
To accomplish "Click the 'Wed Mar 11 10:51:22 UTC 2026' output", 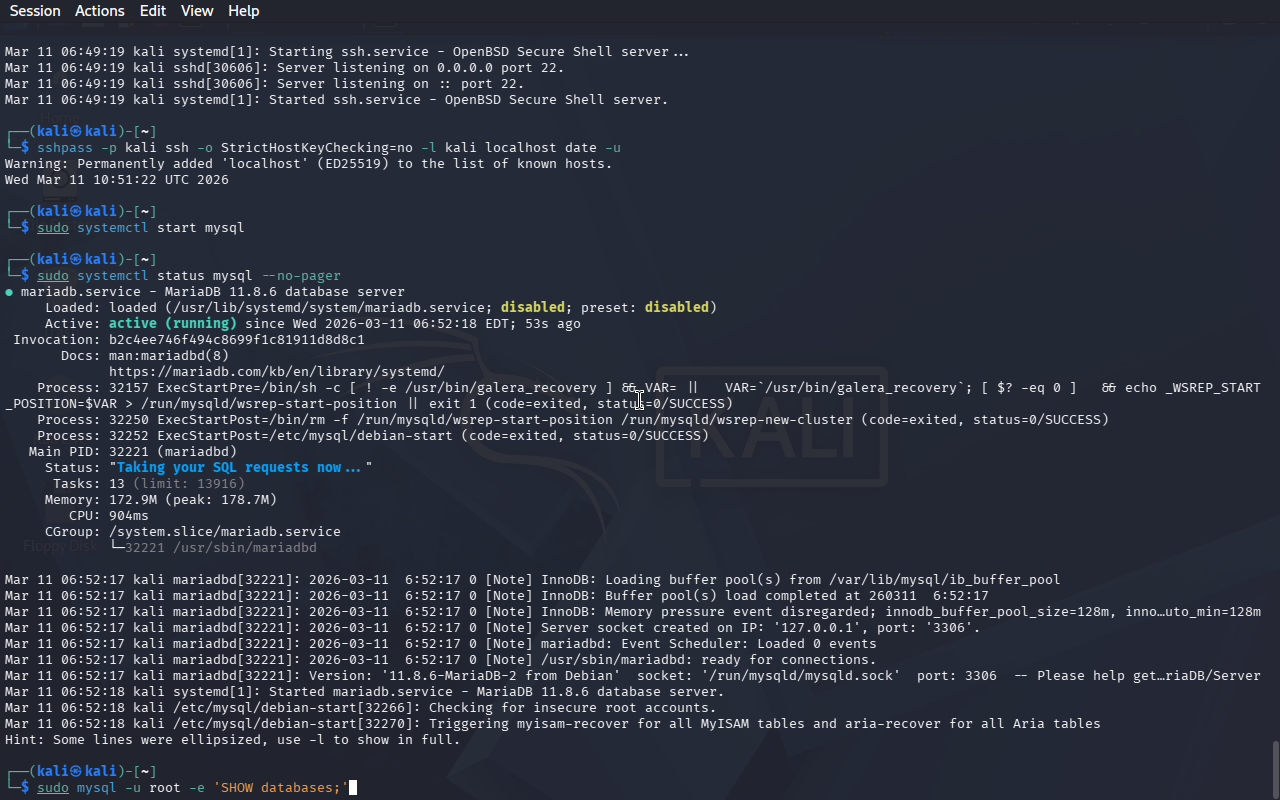I will [116, 180].
